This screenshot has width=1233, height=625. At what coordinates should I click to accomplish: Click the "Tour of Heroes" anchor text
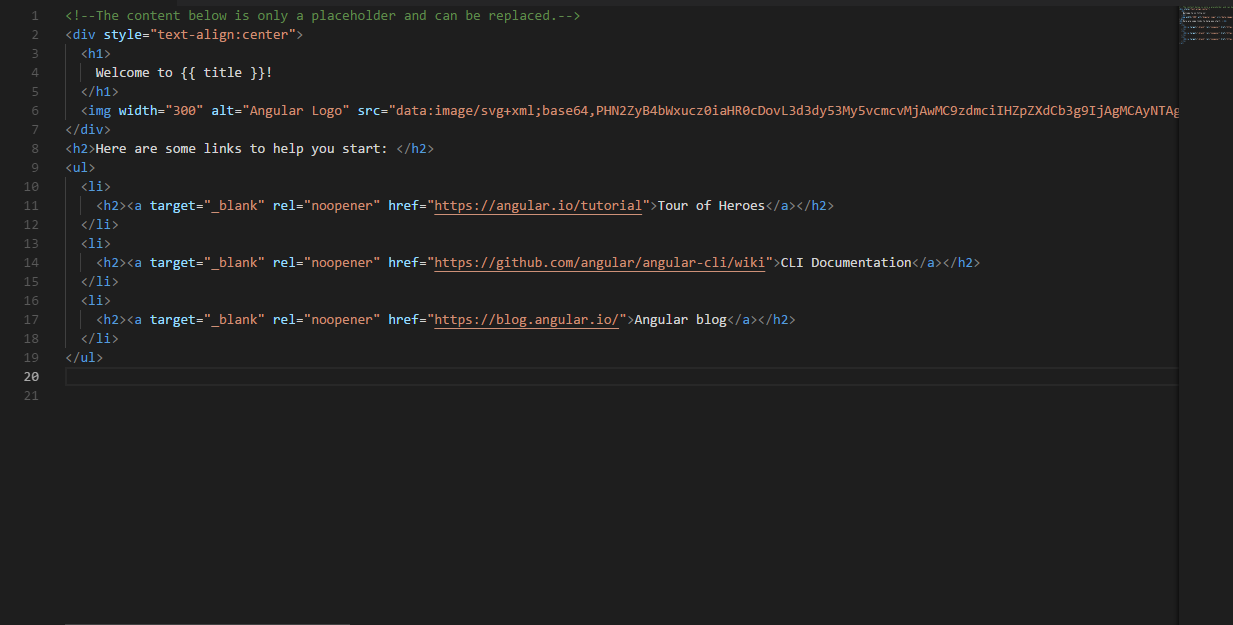pyautogui.click(x=711, y=206)
